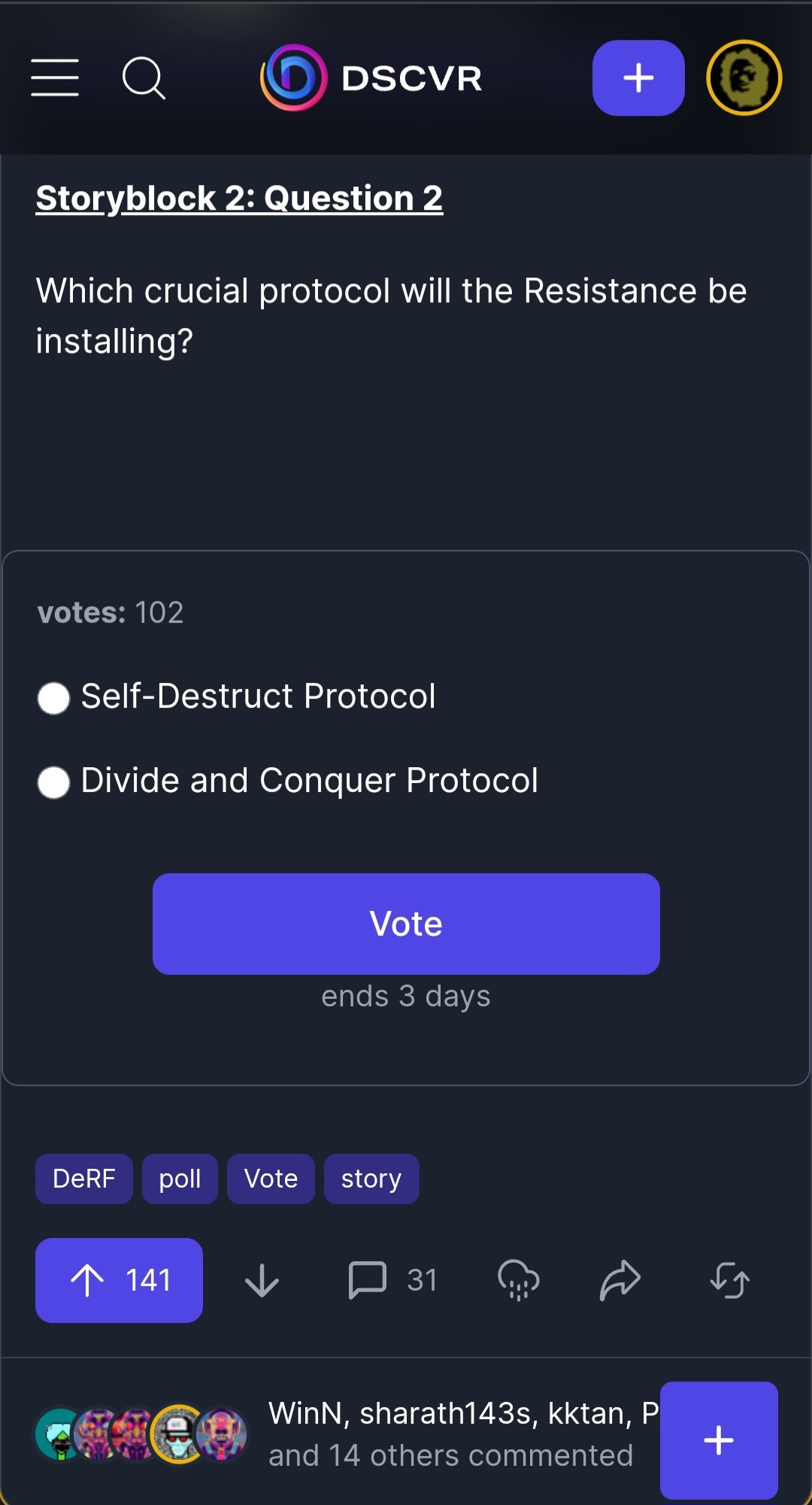Screen dimensions: 812x1505
Task: Downvote the post with the down arrow
Action: pyautogui.click(x=262, y=1280)
